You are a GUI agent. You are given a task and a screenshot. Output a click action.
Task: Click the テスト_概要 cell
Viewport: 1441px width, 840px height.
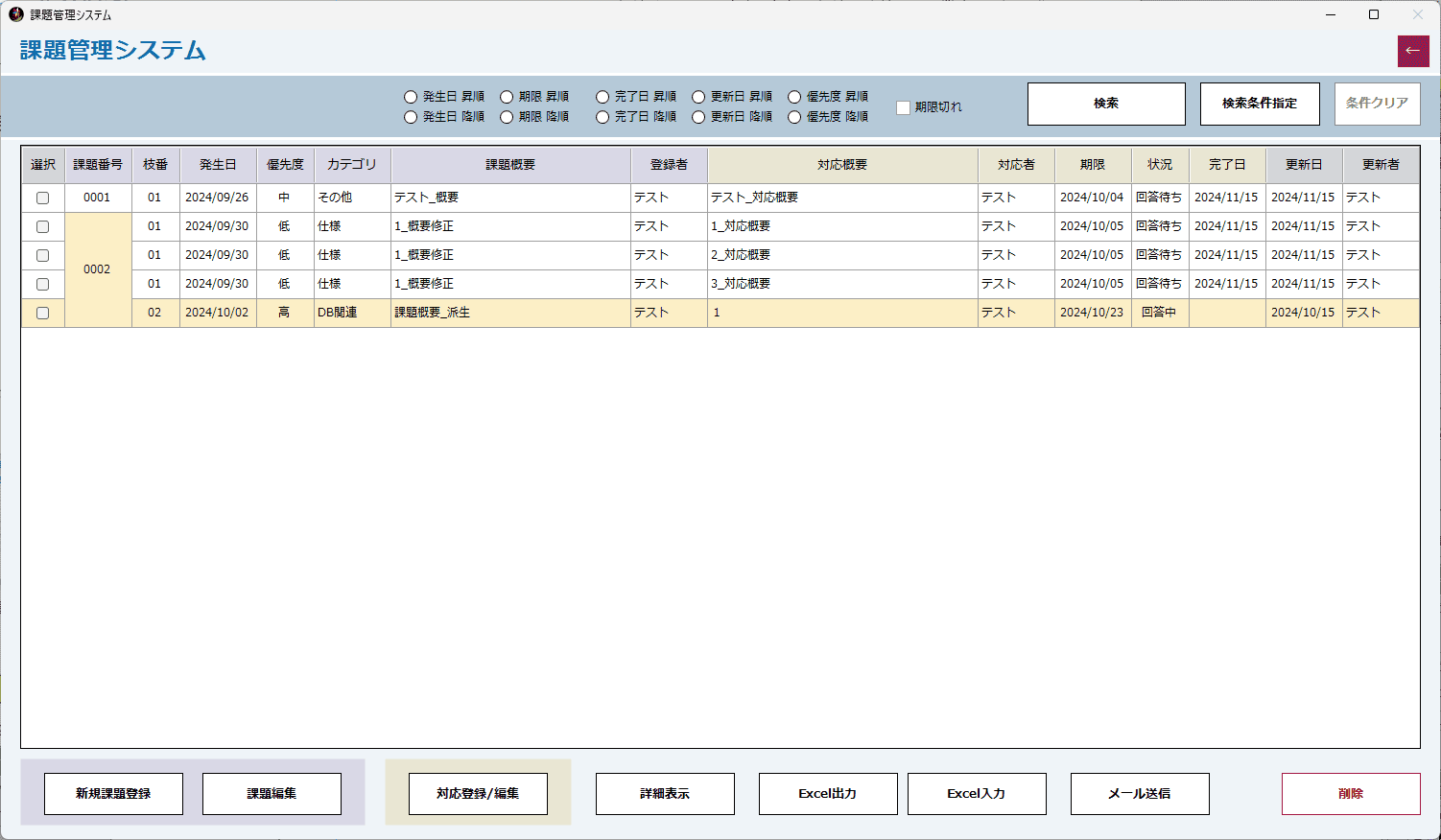[510, 198]
